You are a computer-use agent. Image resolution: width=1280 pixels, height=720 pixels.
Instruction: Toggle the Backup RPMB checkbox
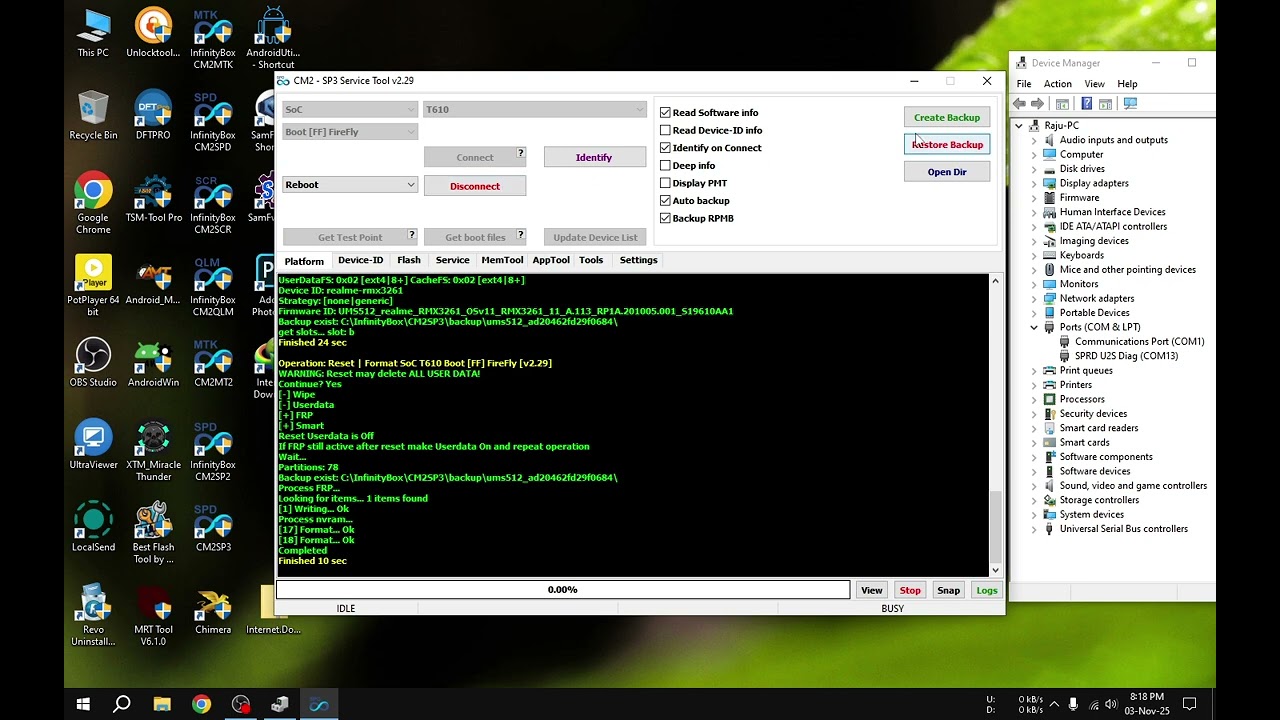(x=665, y=218)
